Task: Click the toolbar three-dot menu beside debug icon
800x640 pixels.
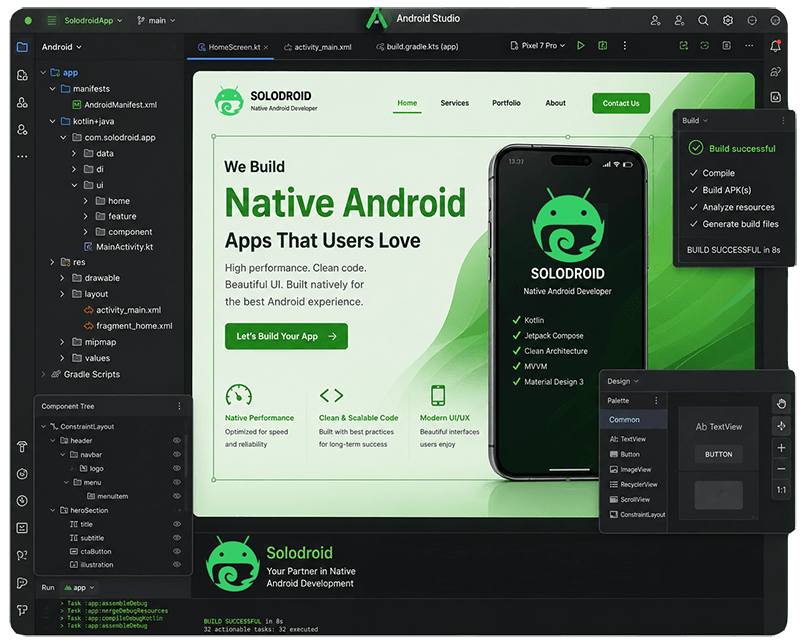Action: point(624,45)
